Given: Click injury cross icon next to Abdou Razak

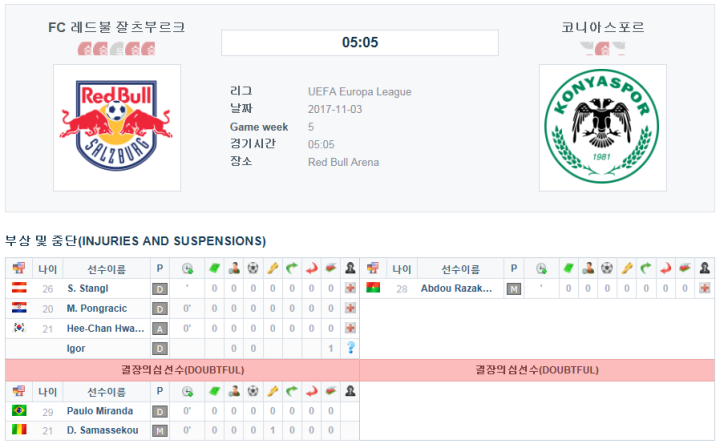Looking at the screenshot, I should tap(704, 288).
